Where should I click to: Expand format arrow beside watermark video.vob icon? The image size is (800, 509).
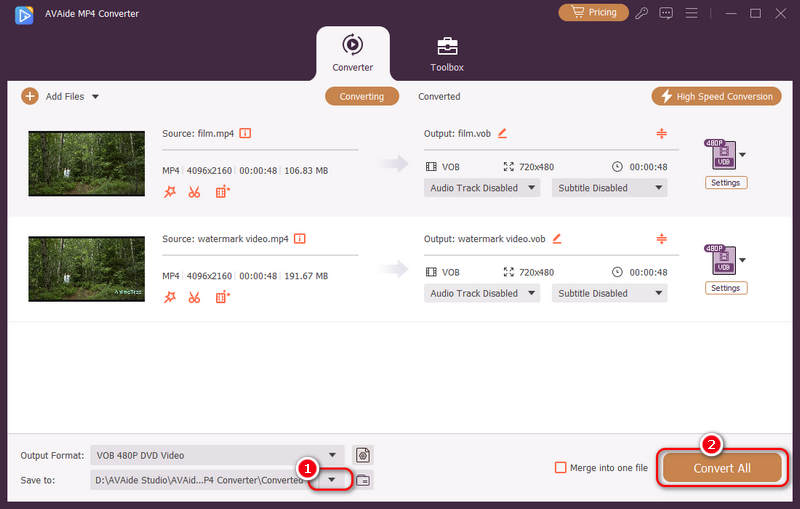tap(742, 260)
